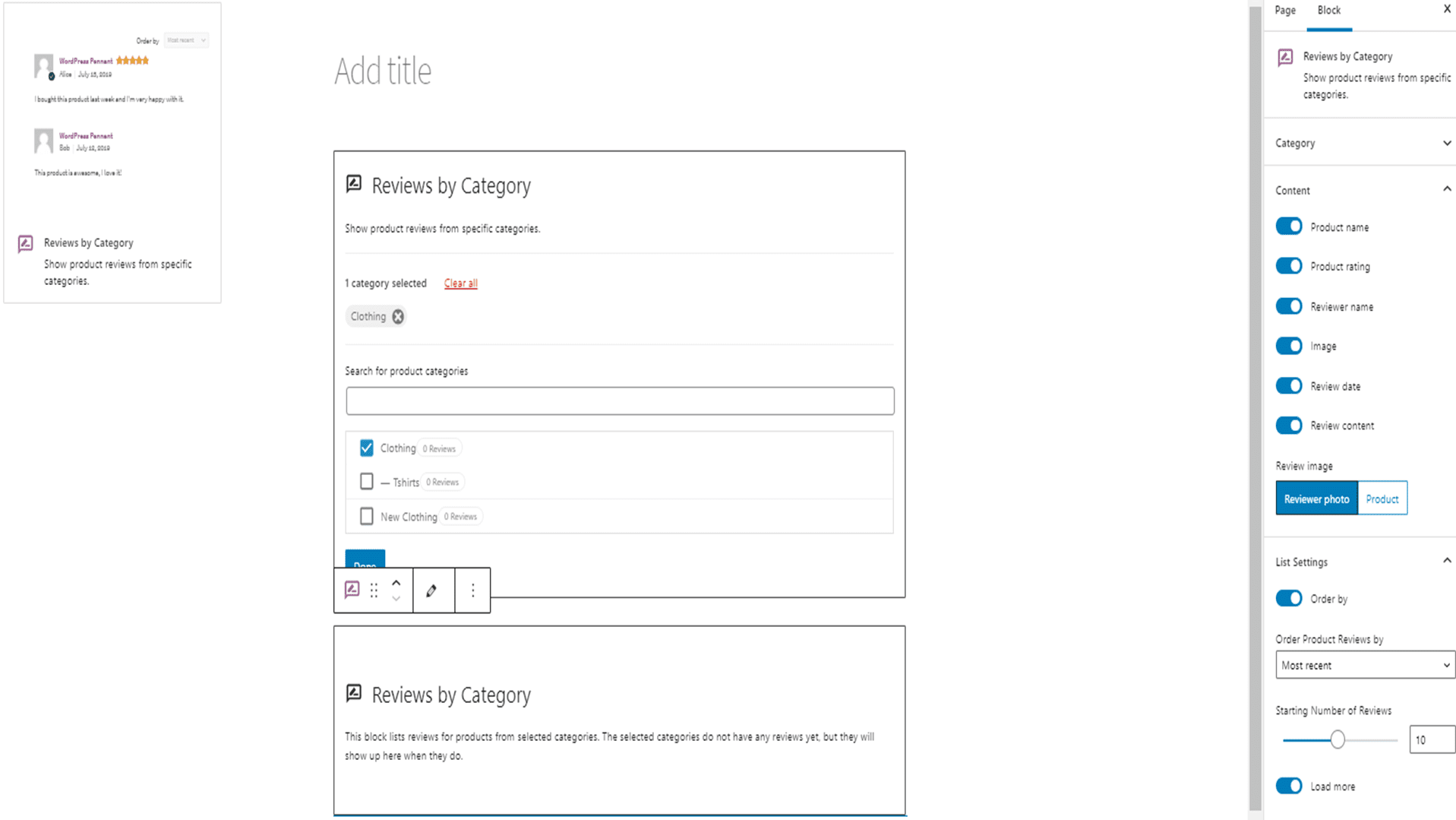Select the Block tab
The height and width of the screenshot is (820, 1456).
[1328, 11]
